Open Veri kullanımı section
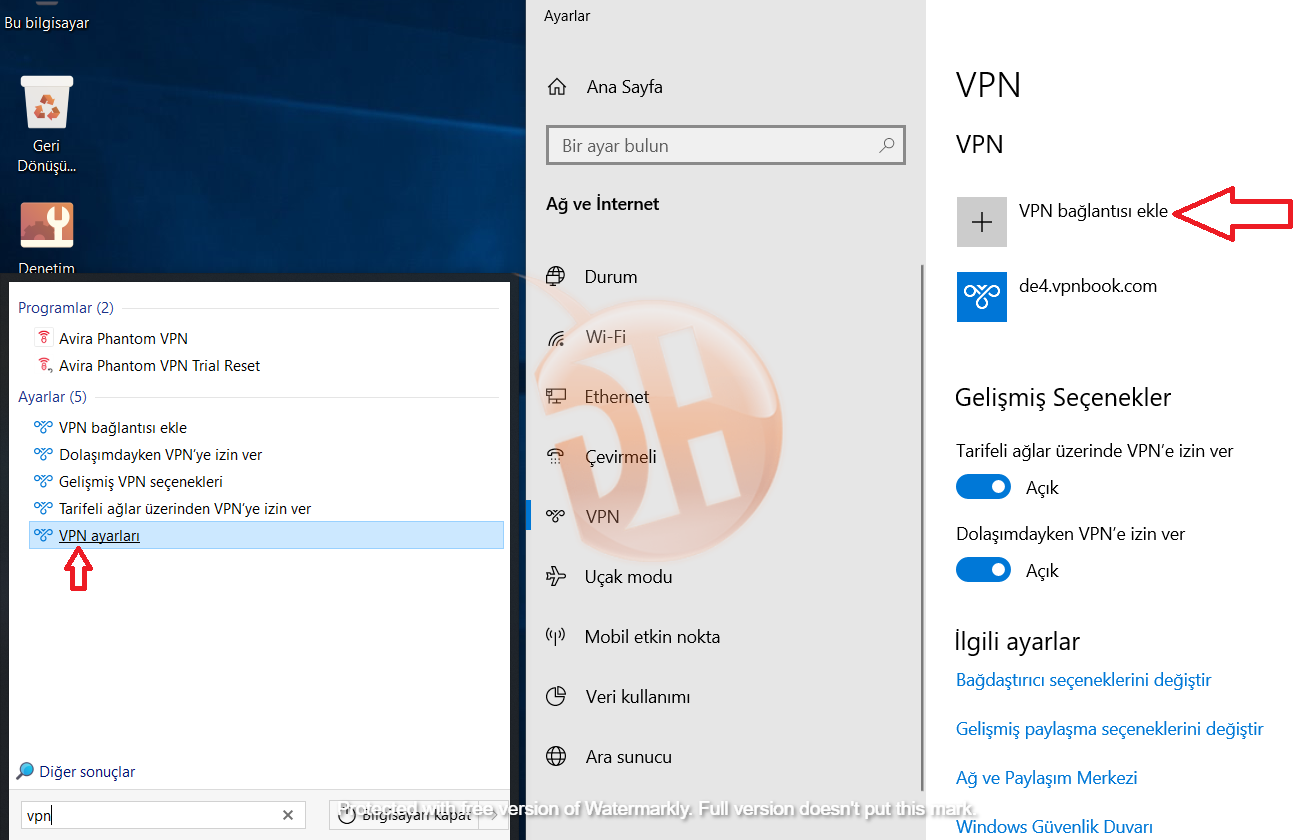This screenshot has width=1314, height=840. click(x=637, y=697)
